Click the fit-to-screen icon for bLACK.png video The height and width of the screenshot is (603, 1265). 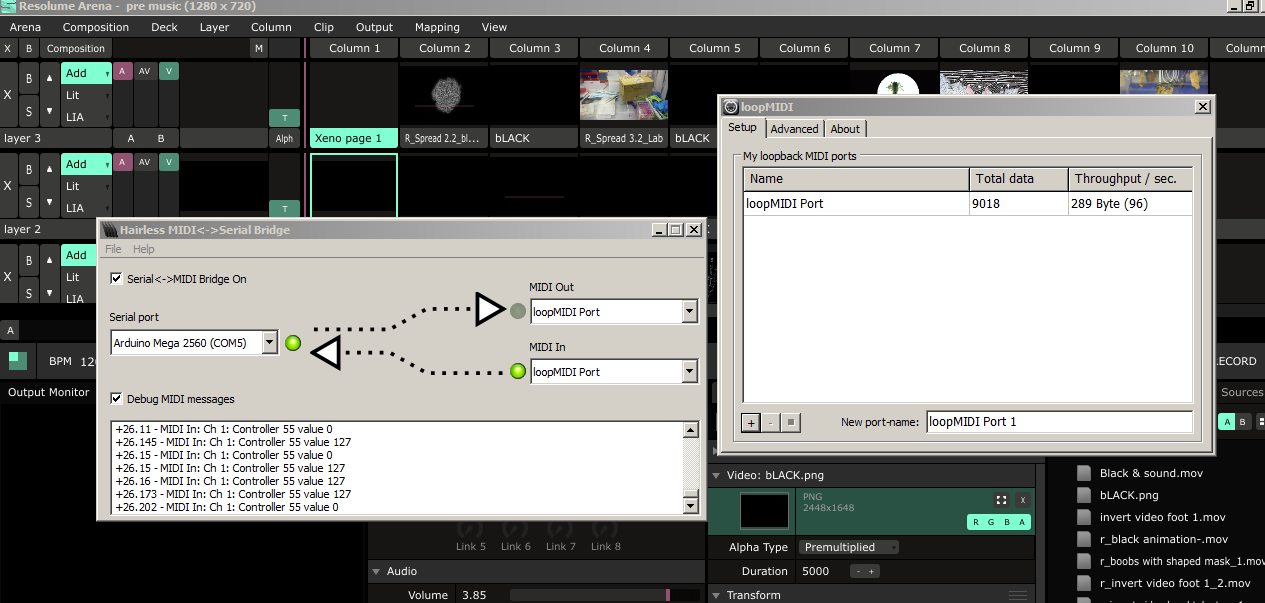tap(1000, 500)
